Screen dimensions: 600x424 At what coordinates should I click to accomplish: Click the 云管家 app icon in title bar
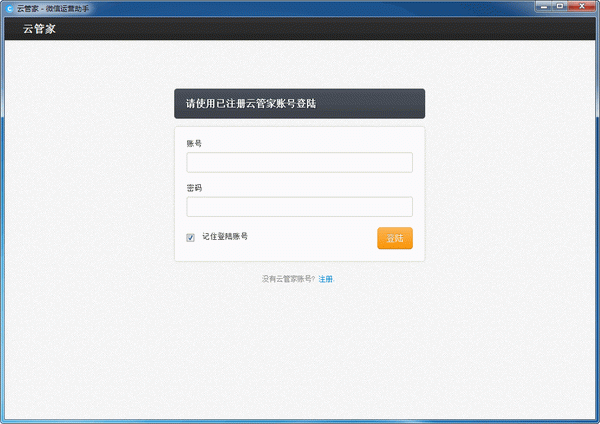10,8
